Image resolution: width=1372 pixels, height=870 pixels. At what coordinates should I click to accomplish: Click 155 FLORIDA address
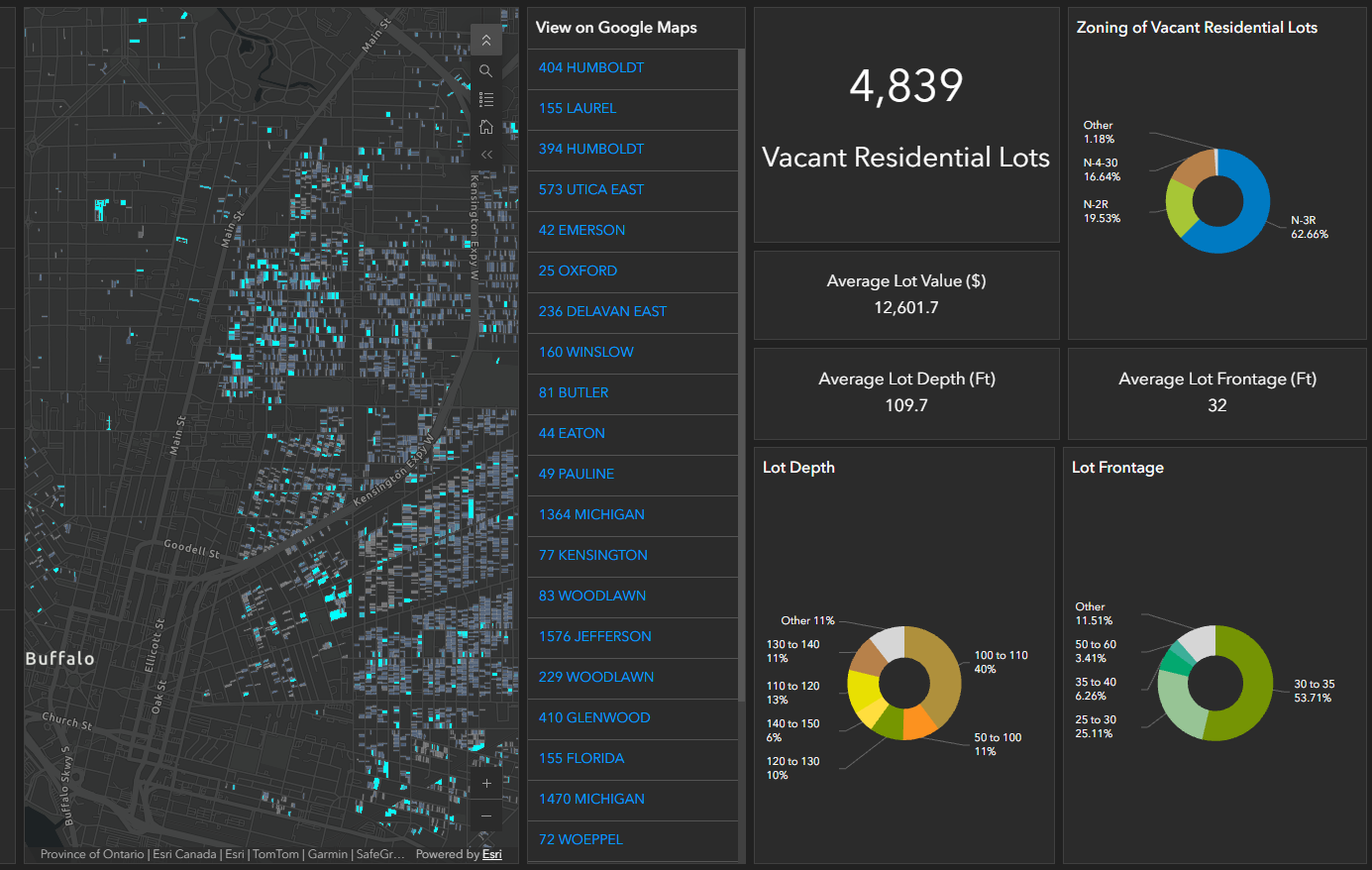point(581,758)
